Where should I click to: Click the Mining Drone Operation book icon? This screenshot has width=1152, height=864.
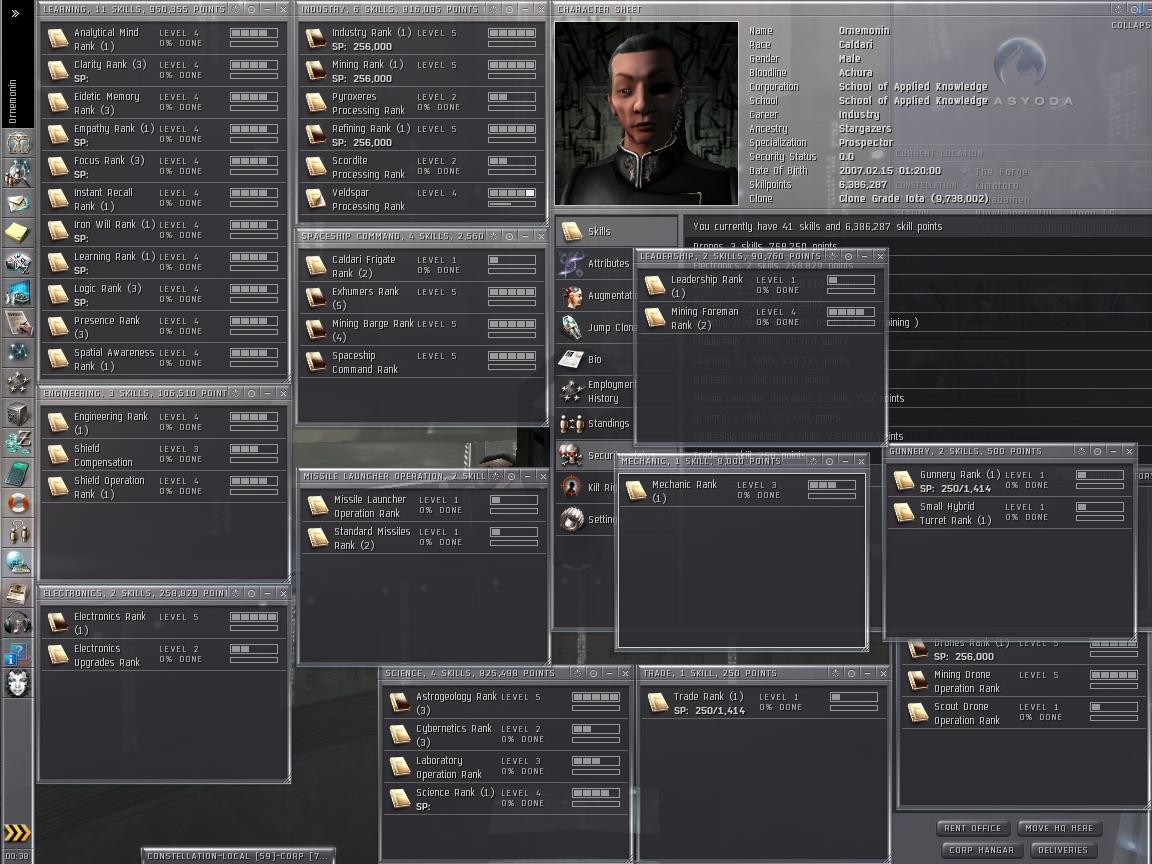(918, 680)
